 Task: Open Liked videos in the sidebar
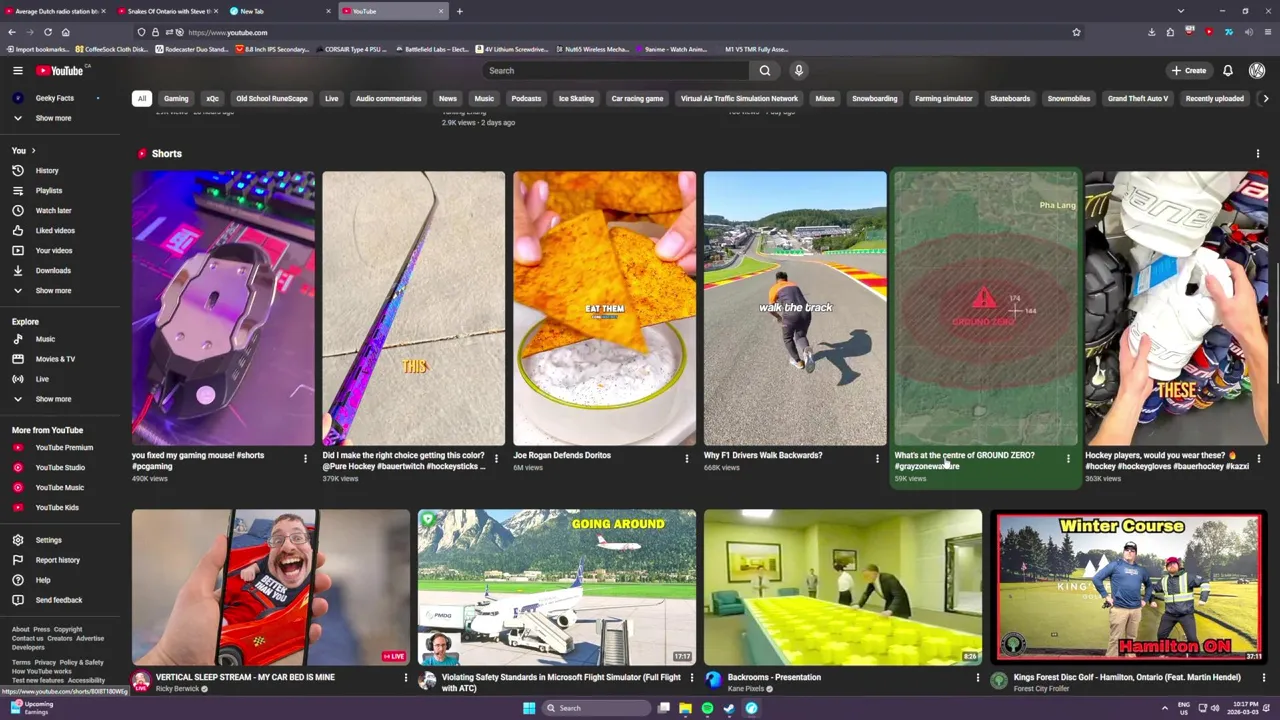[55, 230]
